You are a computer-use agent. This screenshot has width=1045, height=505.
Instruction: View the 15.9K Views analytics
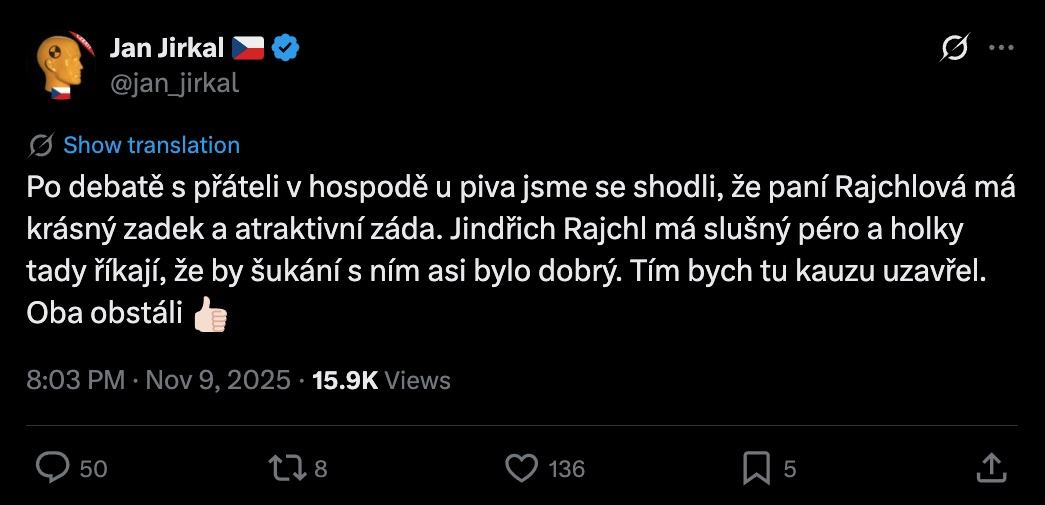click(381, 380)
